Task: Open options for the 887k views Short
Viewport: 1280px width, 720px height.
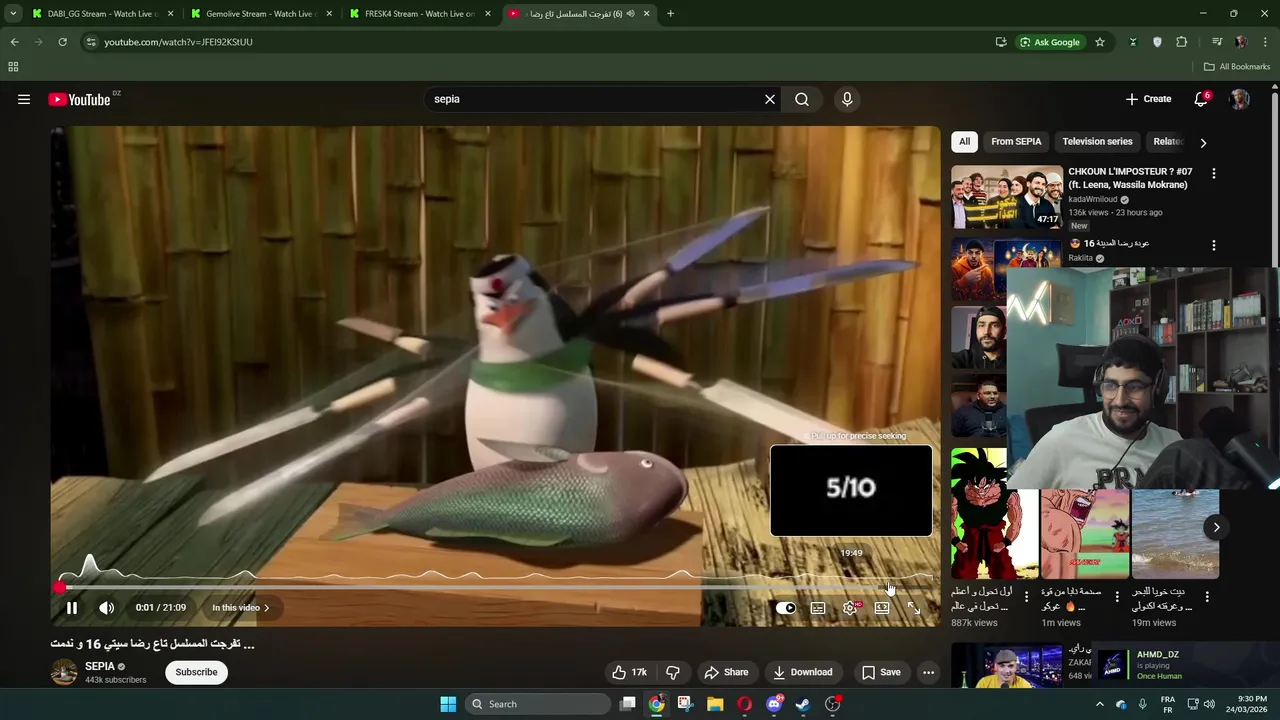Action: point(1026,597)
